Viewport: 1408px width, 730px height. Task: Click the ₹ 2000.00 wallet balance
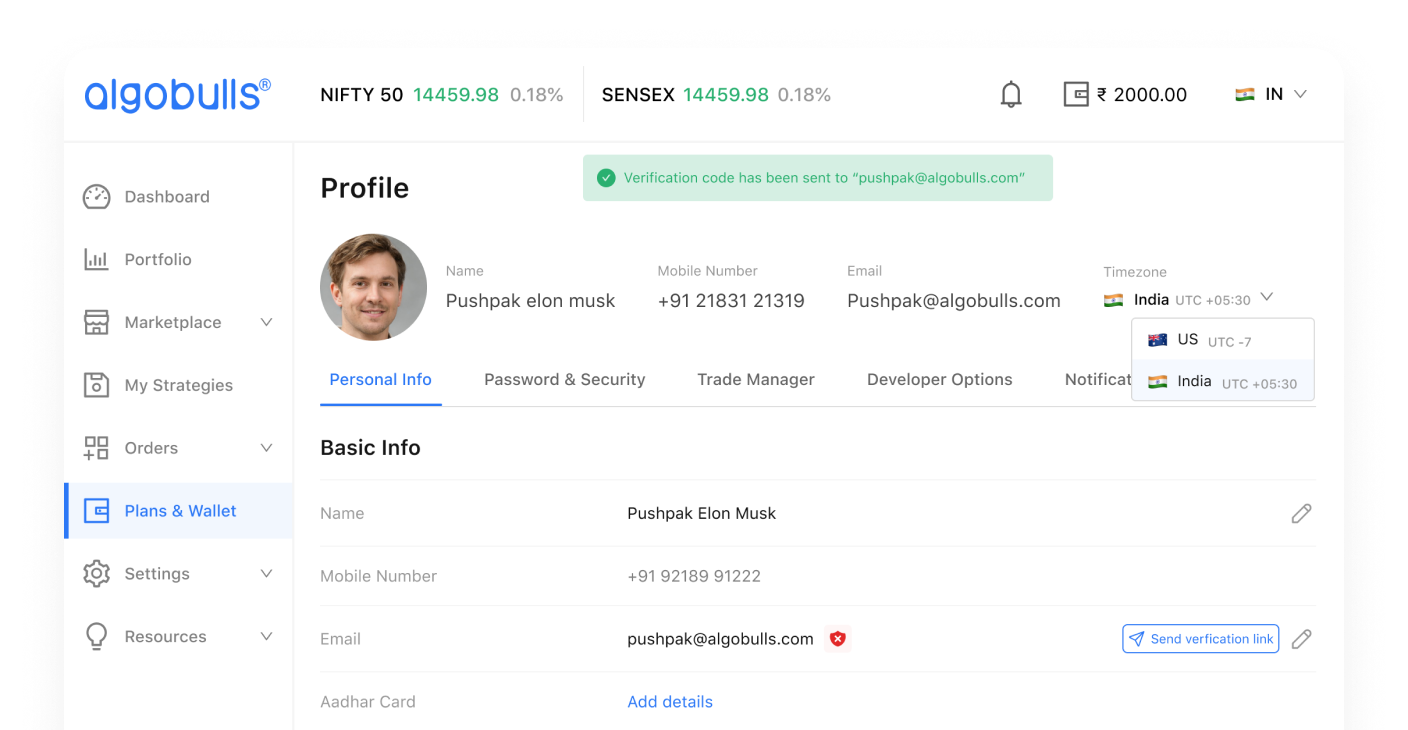click(1142, 95)
